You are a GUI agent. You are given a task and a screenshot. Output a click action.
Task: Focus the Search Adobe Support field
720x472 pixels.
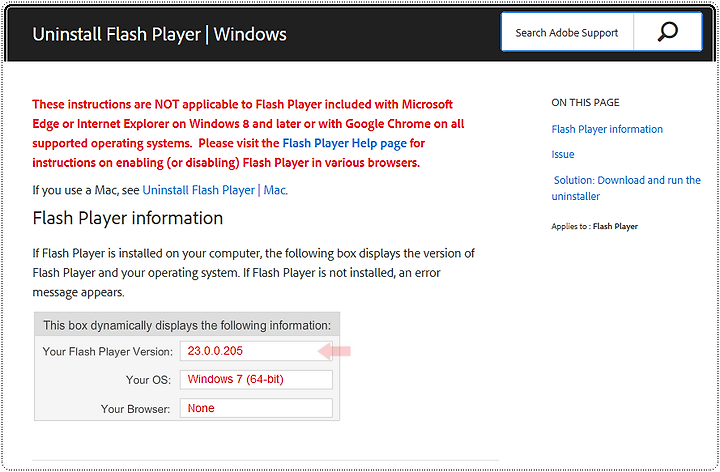567,33
